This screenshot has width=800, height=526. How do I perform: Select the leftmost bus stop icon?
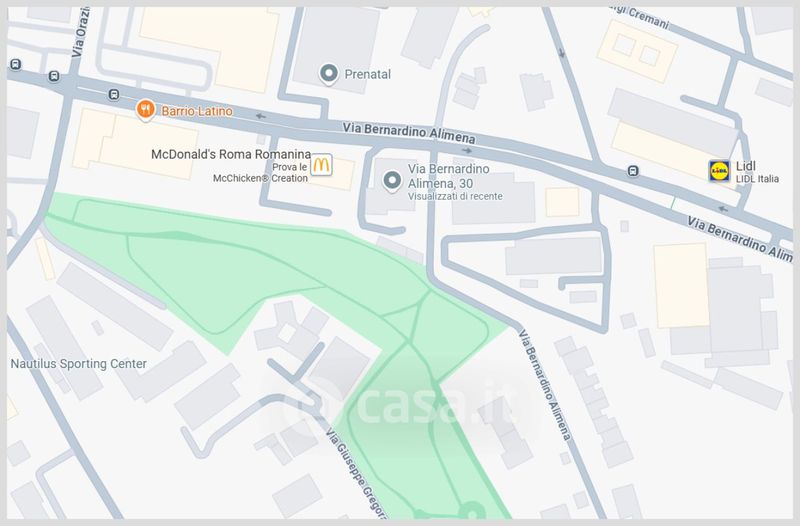point(15,64)
